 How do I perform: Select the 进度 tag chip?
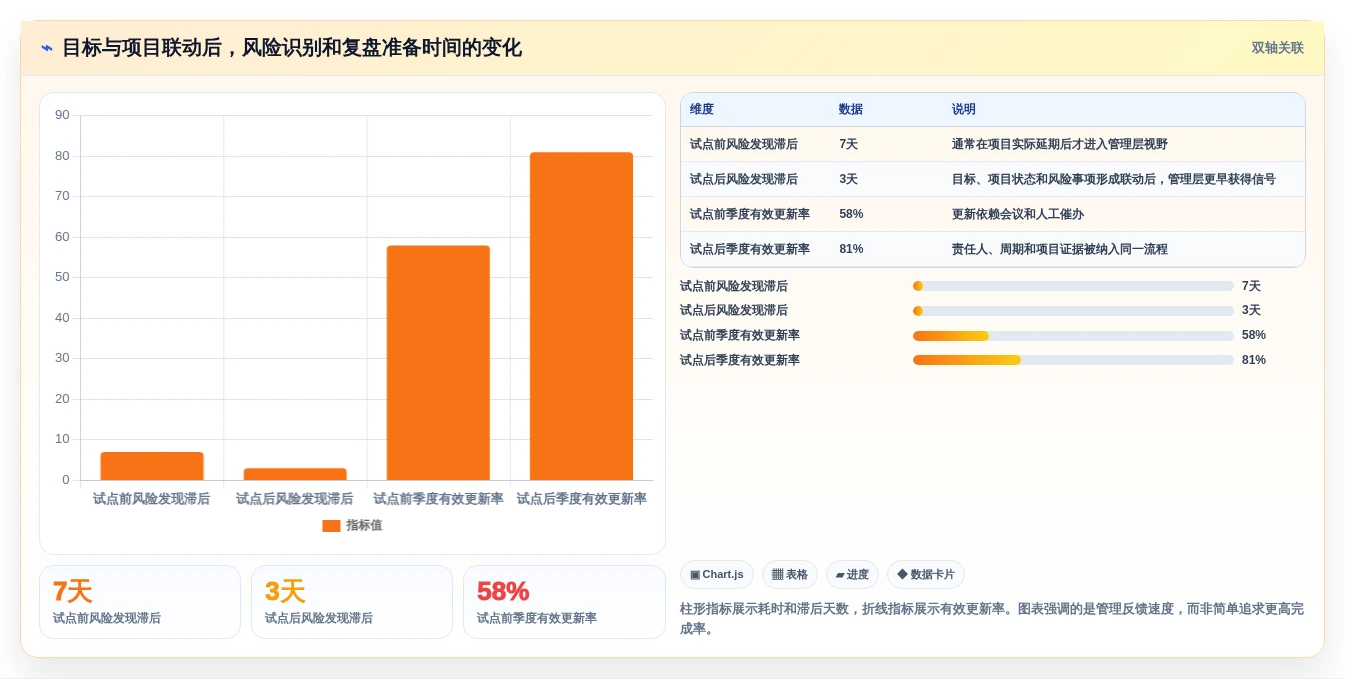(x=852, y=575)
